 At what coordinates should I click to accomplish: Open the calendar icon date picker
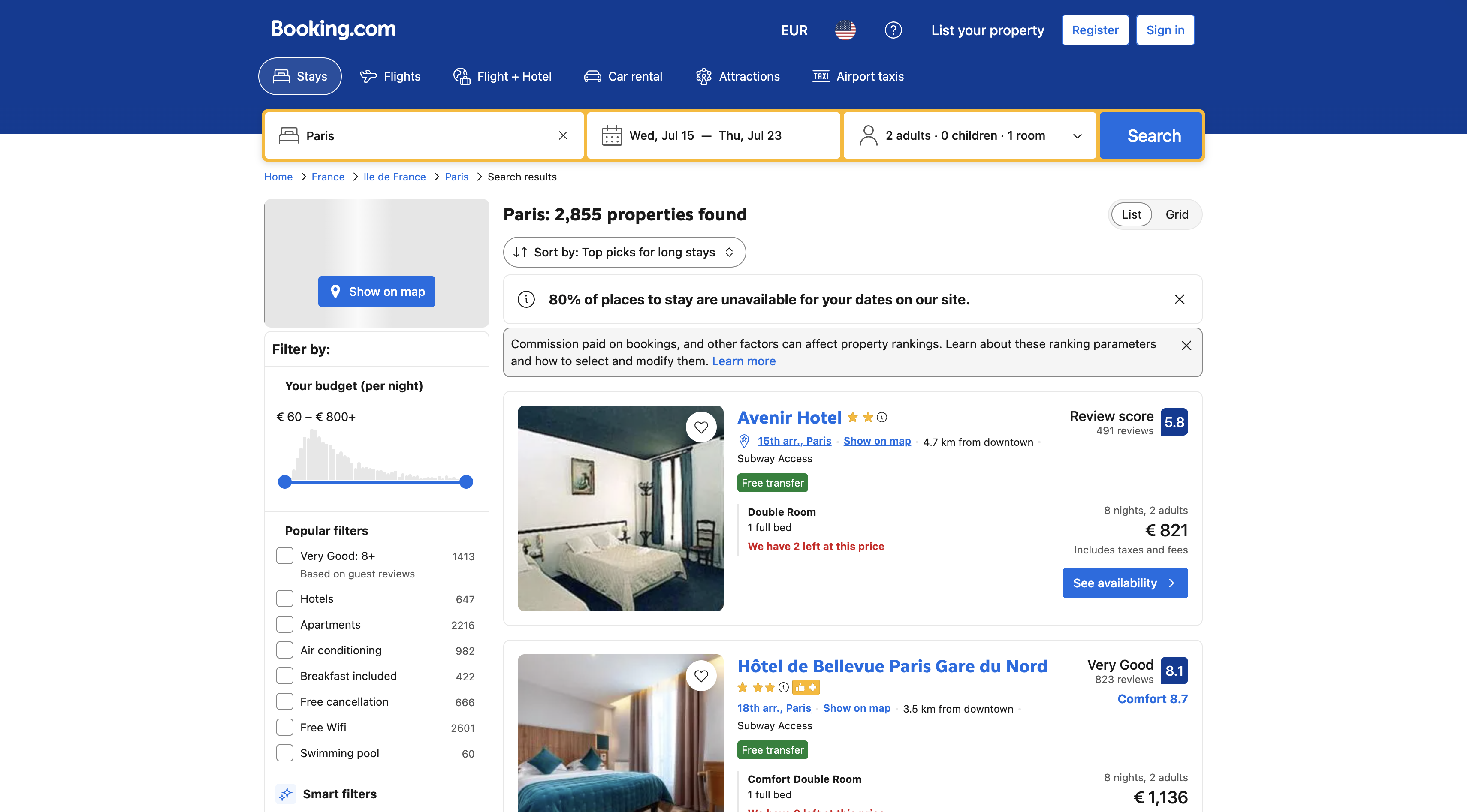tap(612, 135)
